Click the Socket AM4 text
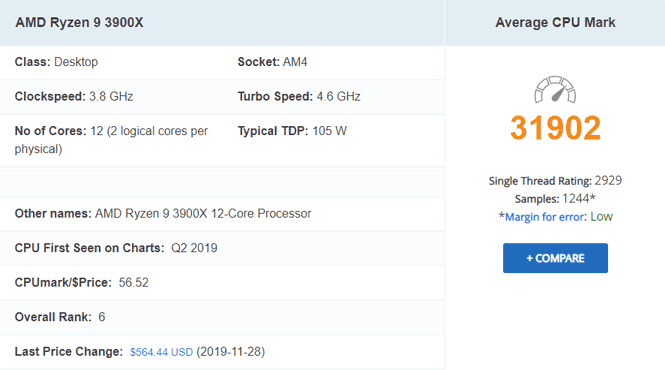The height and width of the screenshot is (370, 665). tap(272, 62)
